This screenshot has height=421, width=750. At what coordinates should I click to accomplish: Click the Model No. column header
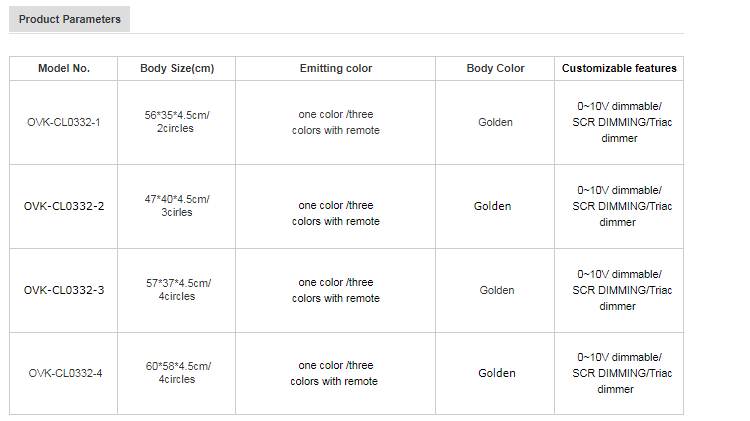pyautogui.click(x=64, y=68)
